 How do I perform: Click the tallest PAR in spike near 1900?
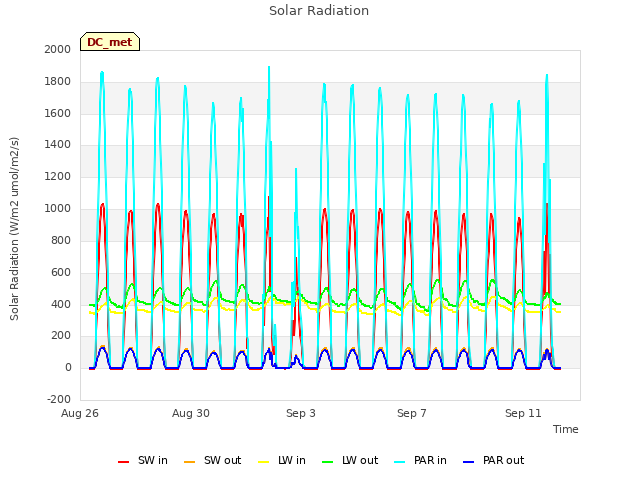pos(269,67)
